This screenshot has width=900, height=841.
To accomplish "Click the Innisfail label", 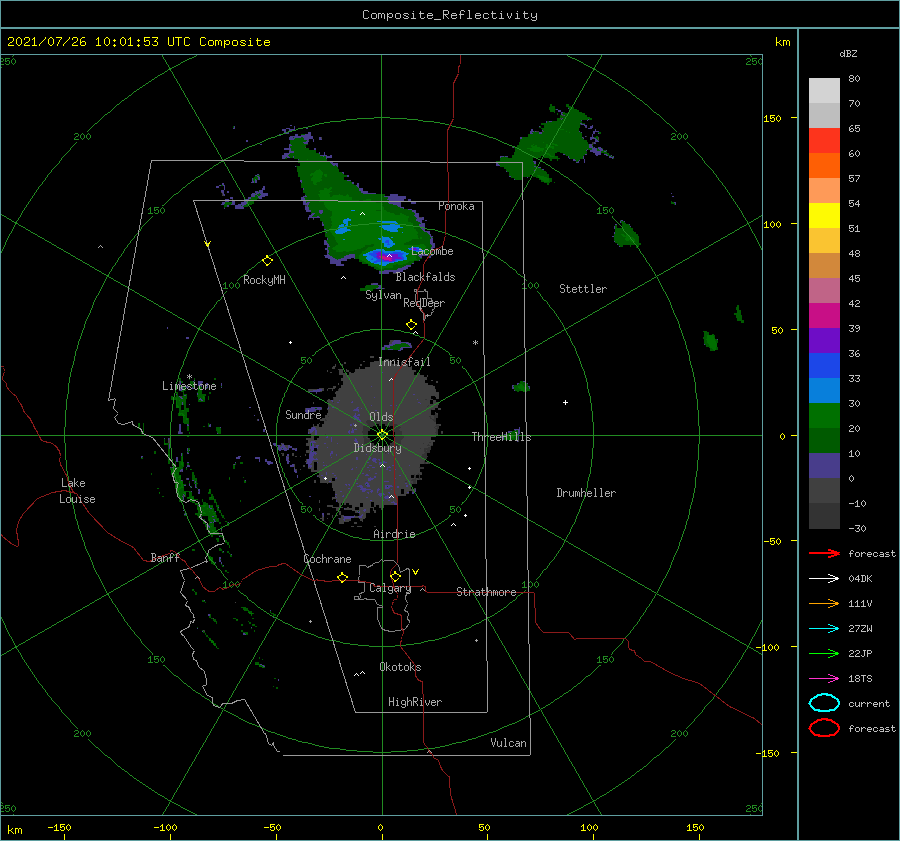I will tap(404, 362).
